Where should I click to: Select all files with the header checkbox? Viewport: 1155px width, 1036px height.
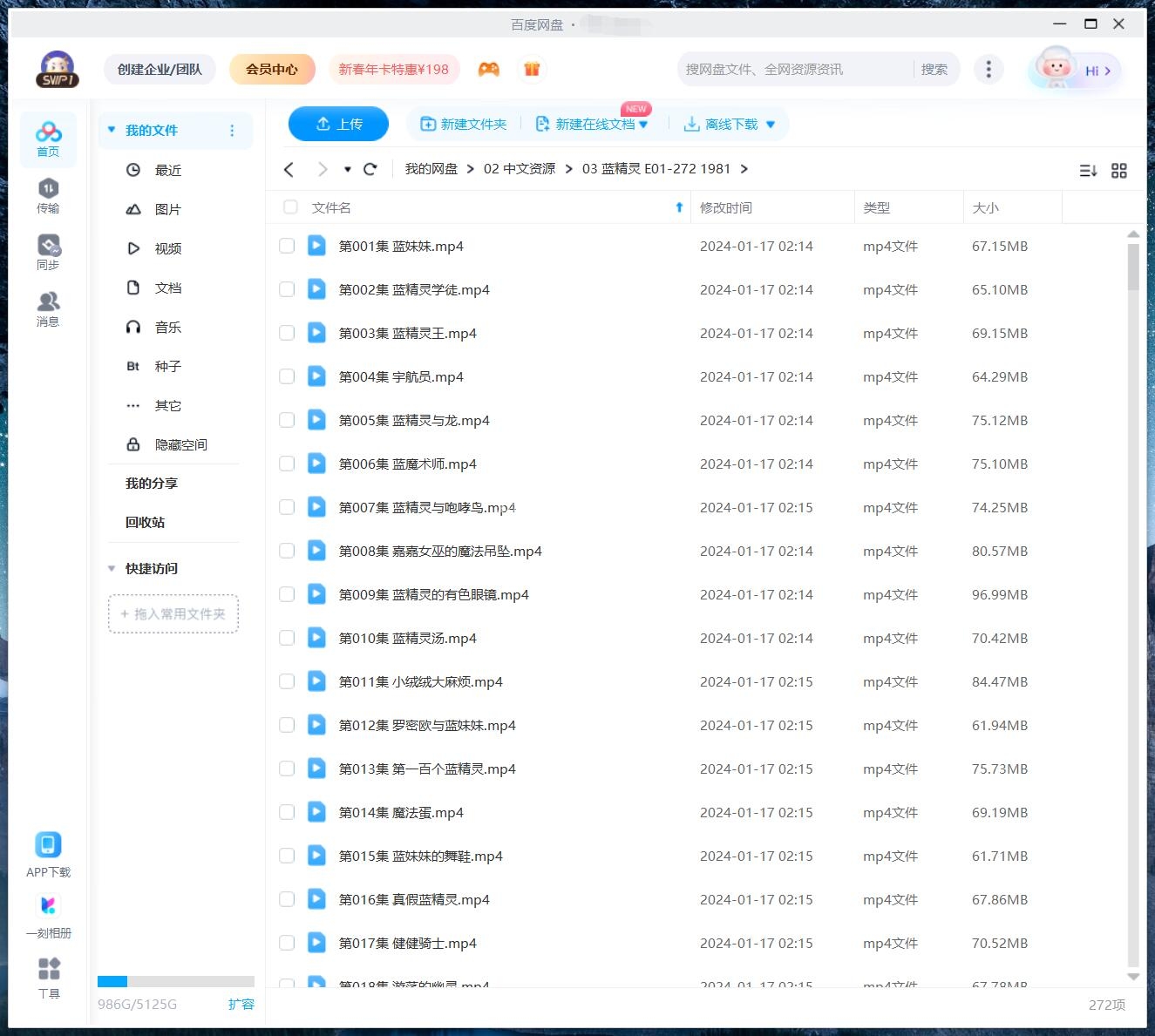[x=289, y=207]
